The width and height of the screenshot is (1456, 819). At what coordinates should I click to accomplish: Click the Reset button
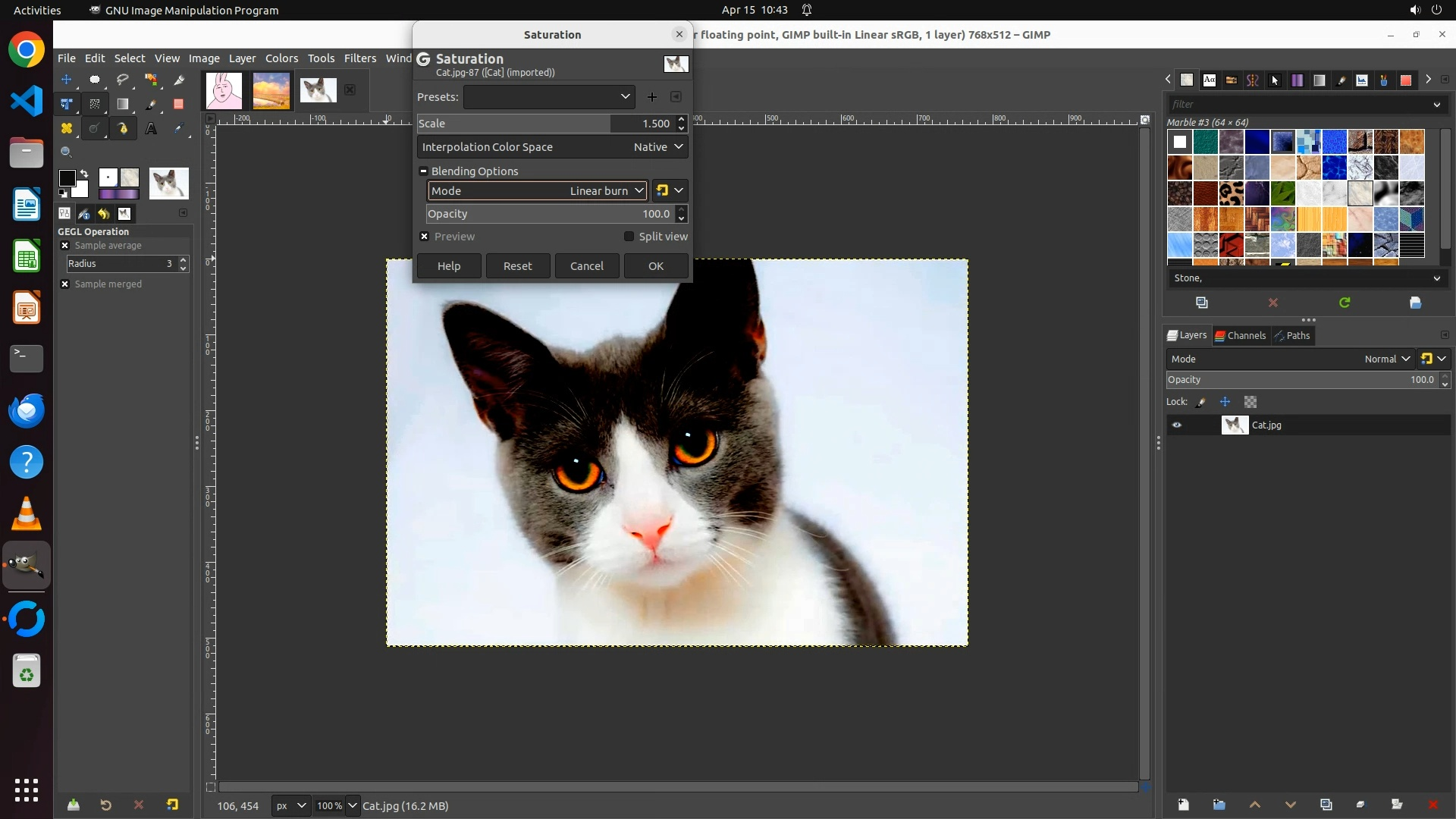point(517,266)
